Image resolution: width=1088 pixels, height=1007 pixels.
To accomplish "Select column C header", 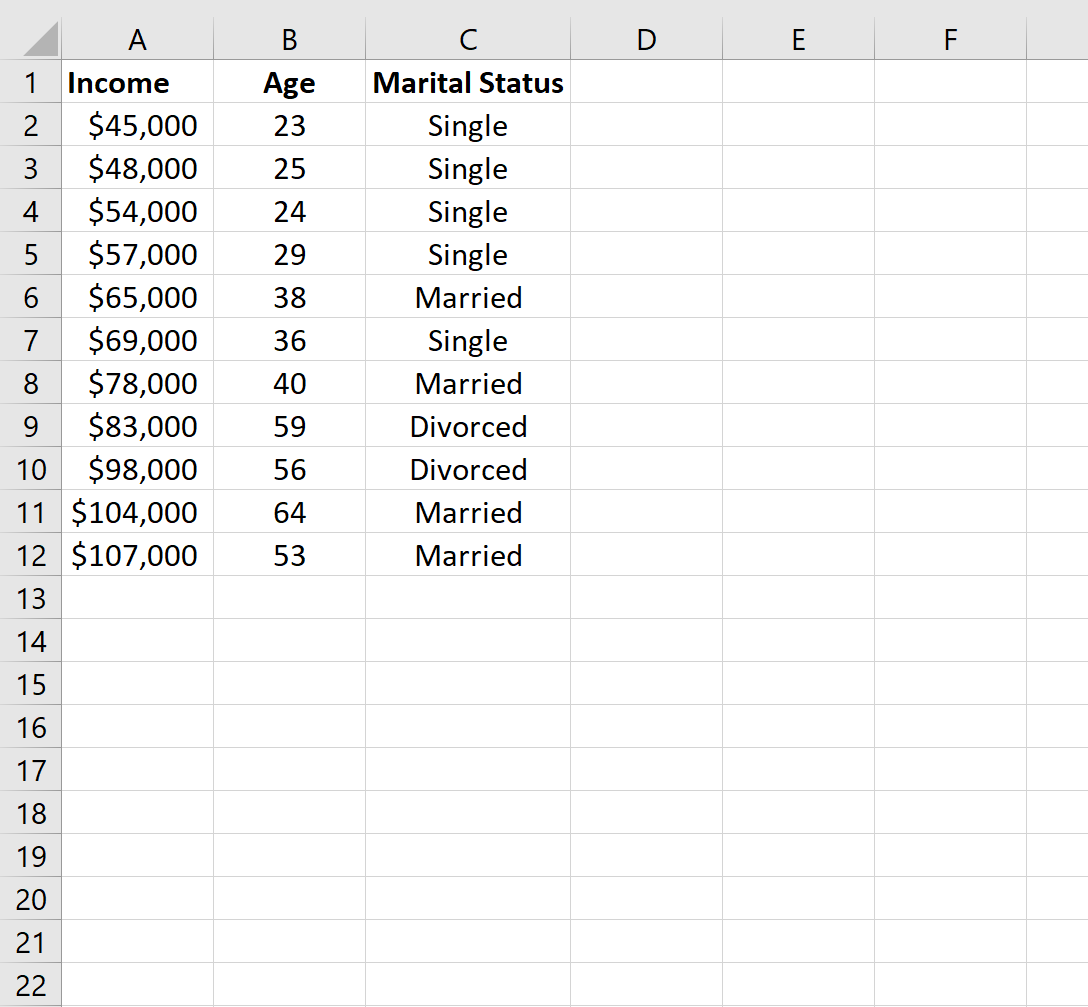I will pyautogui.click(x=467, y=40).
